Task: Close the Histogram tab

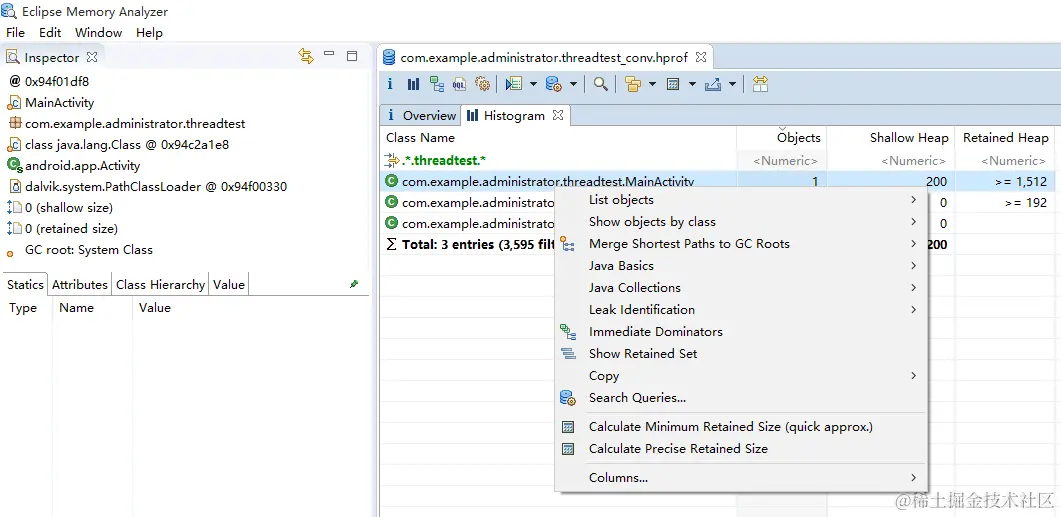Action: coord(558,115)
